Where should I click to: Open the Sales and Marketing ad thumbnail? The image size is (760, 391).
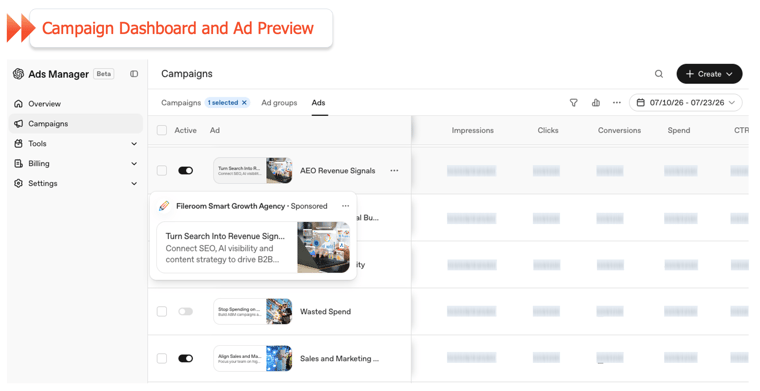253,359
